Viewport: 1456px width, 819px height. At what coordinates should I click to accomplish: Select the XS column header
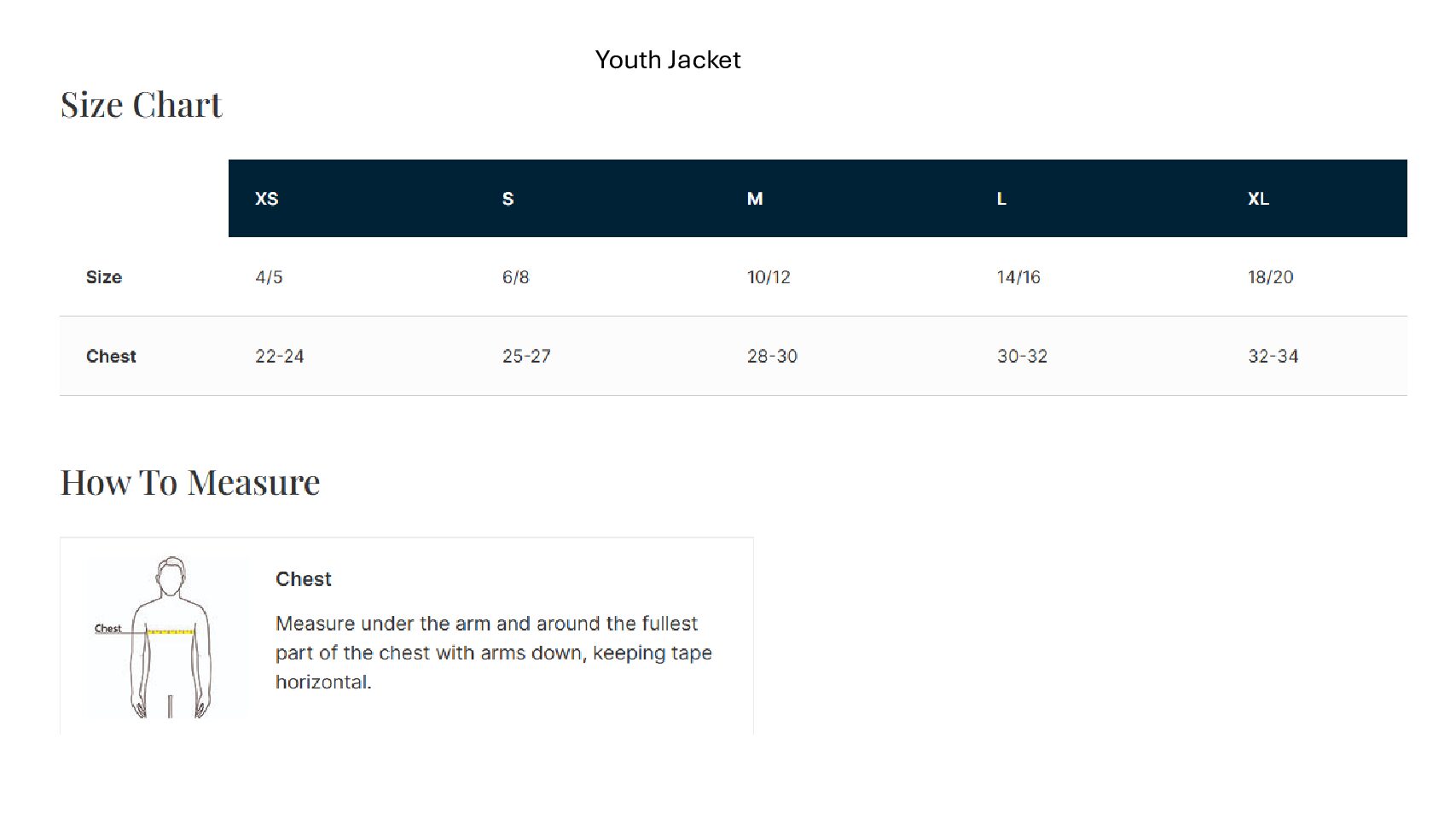tap(267, 199)
